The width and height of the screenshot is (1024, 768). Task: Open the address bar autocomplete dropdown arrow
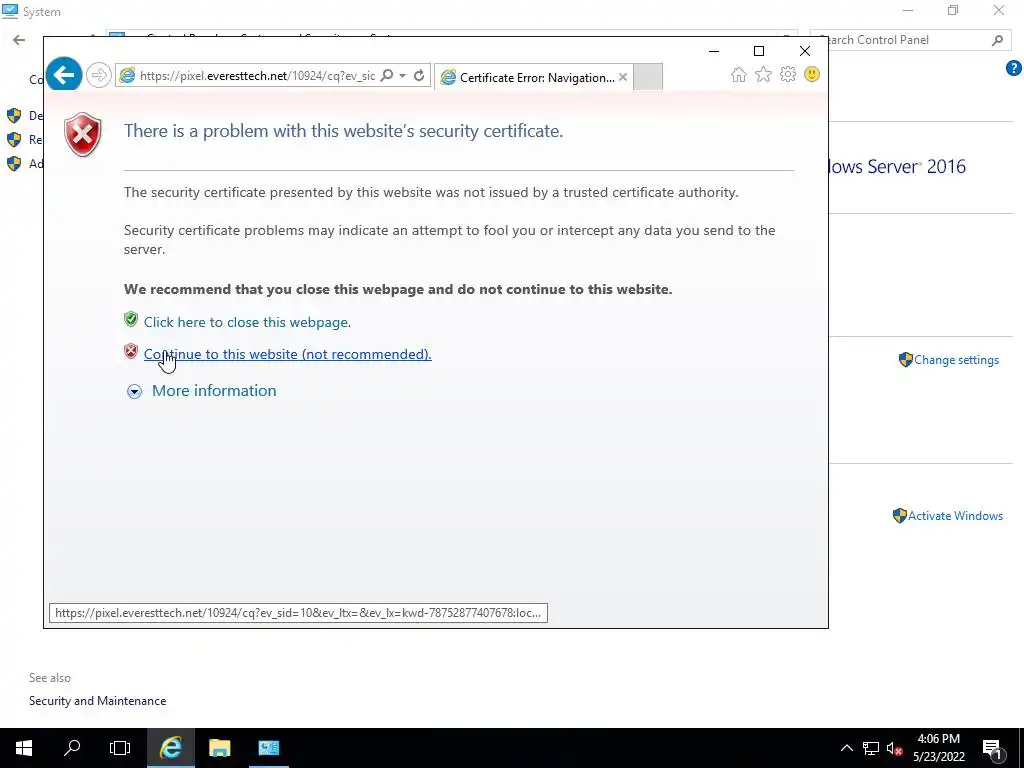(x=403, y=76)
